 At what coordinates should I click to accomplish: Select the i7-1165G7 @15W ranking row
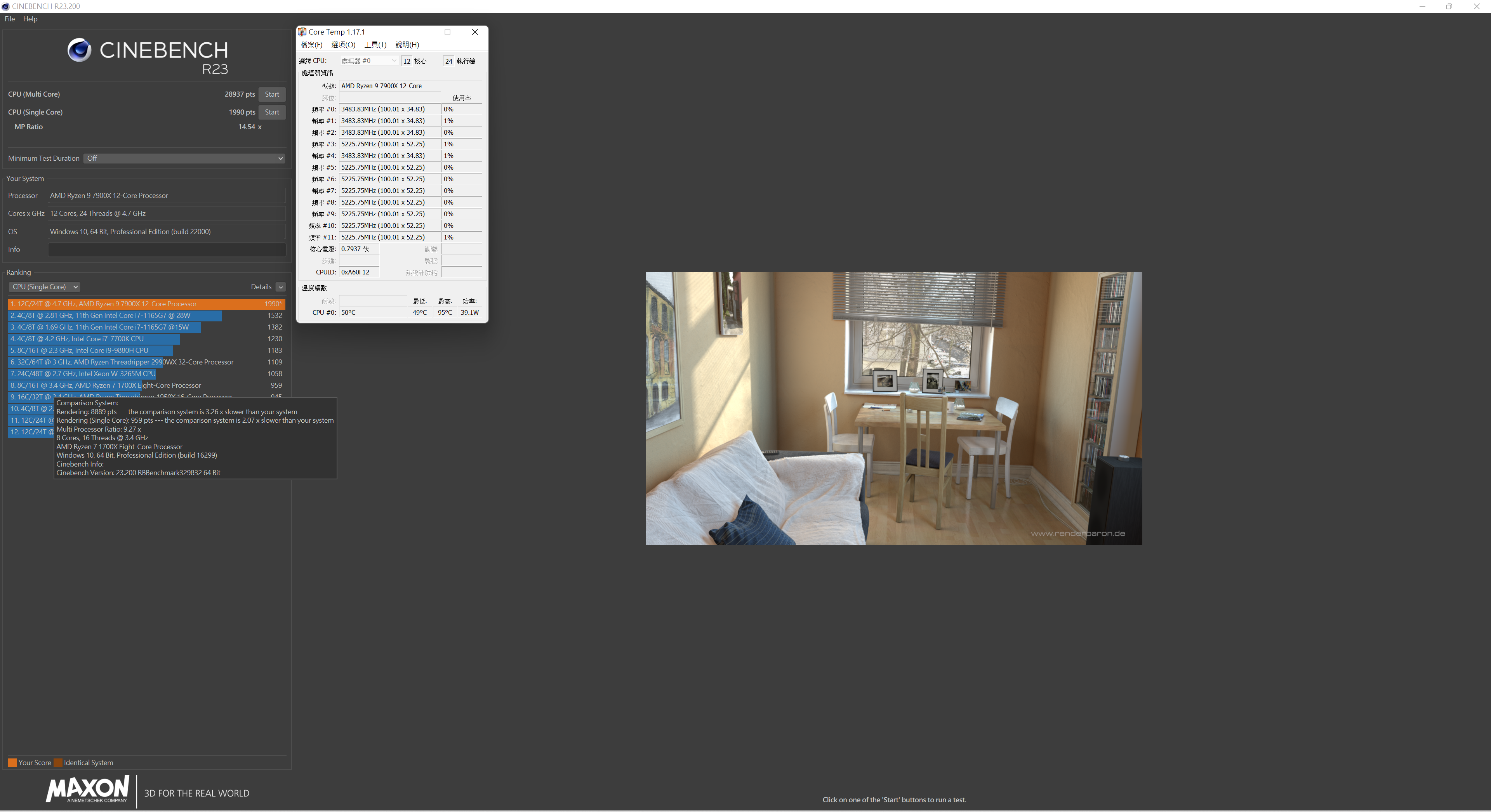[x=146, y=327]
